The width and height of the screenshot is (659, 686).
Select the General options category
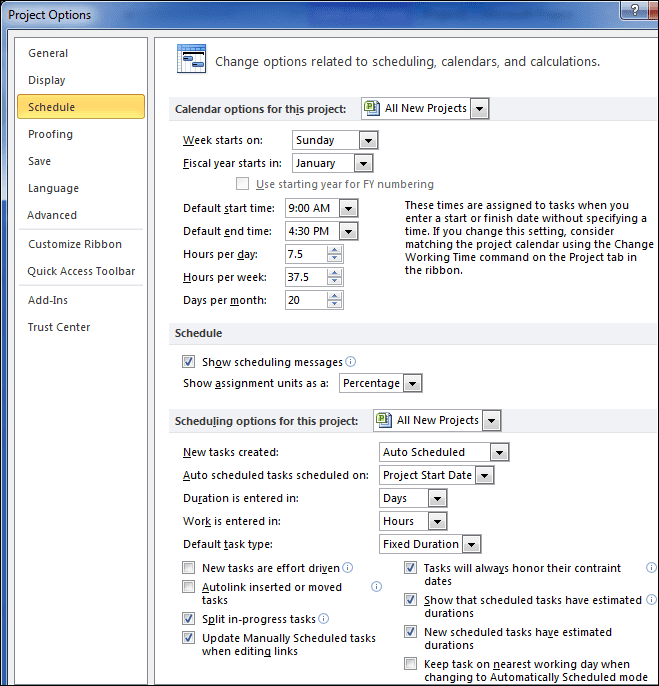click(x=81, y=53)
